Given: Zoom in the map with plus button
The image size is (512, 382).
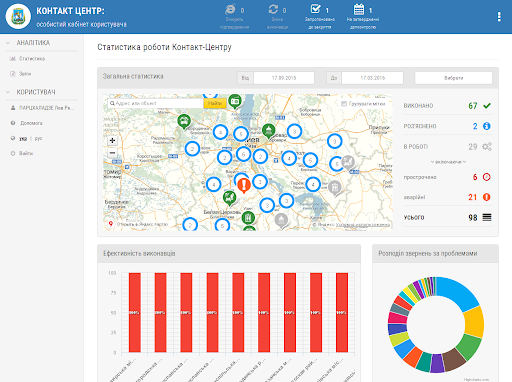Looking at the screenshot, I should click(112, 141).
